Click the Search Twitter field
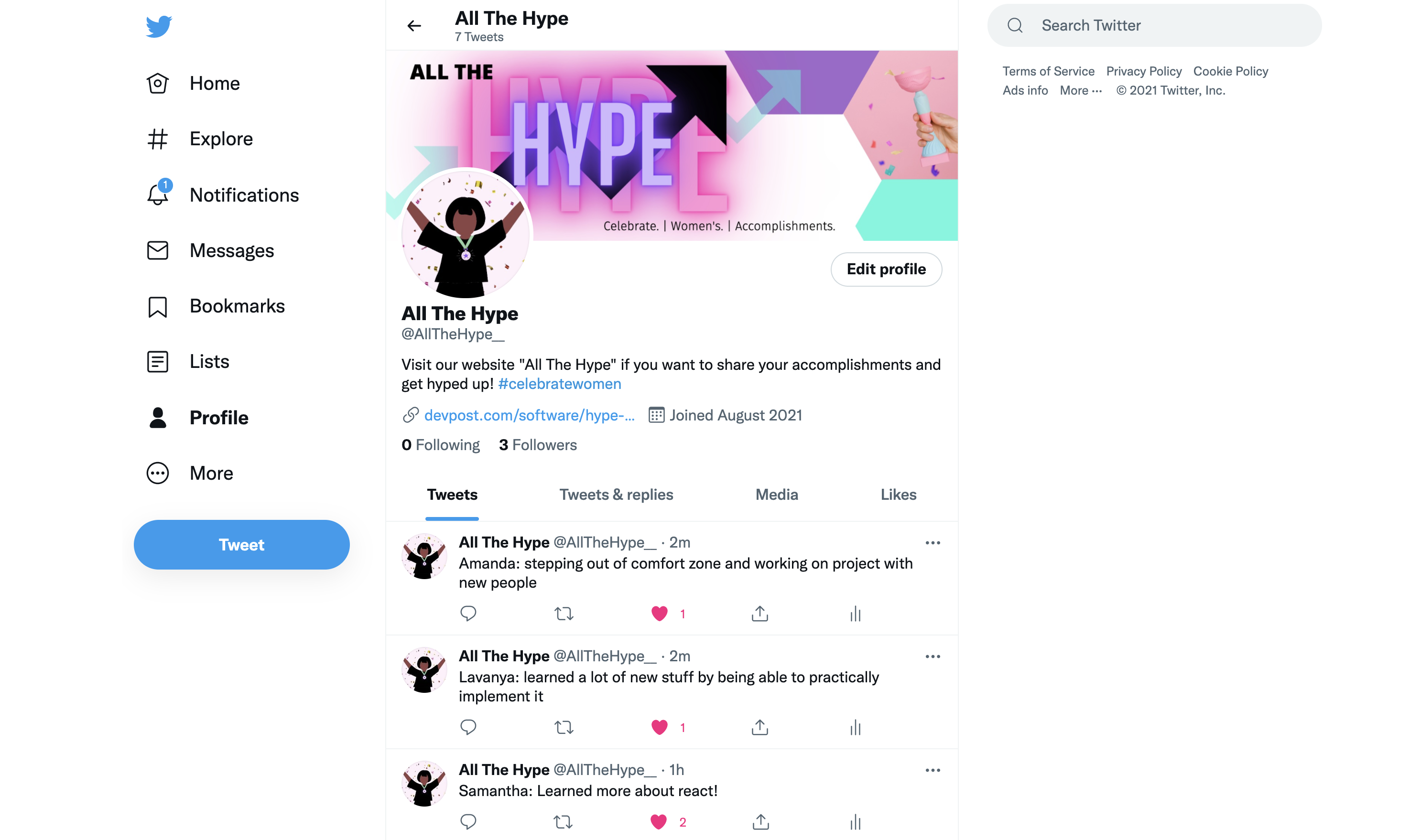The image size is (1410, 840). (x=1154, y=25)
